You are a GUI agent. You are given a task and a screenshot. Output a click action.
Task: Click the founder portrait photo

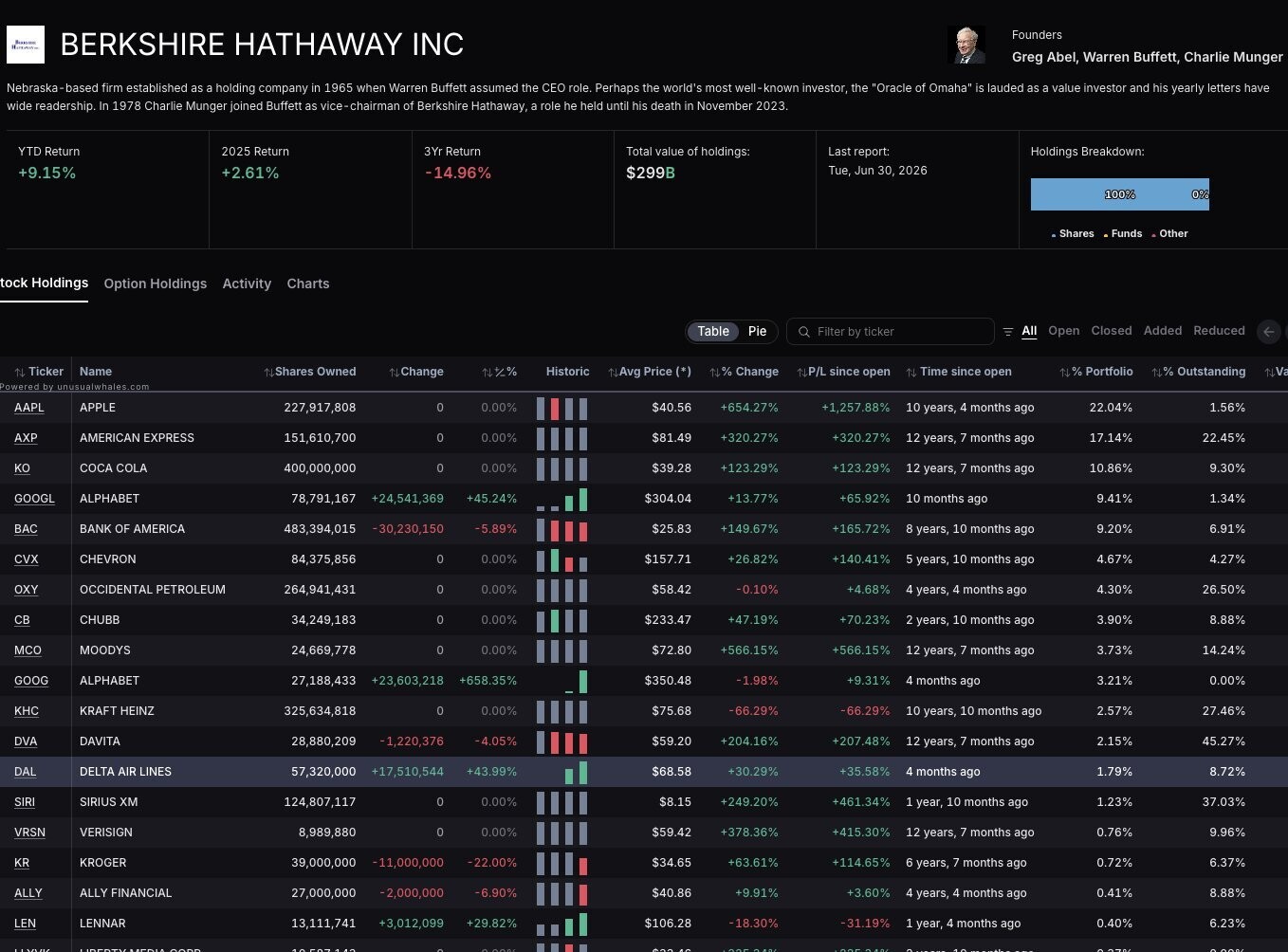tap(966, 45)
